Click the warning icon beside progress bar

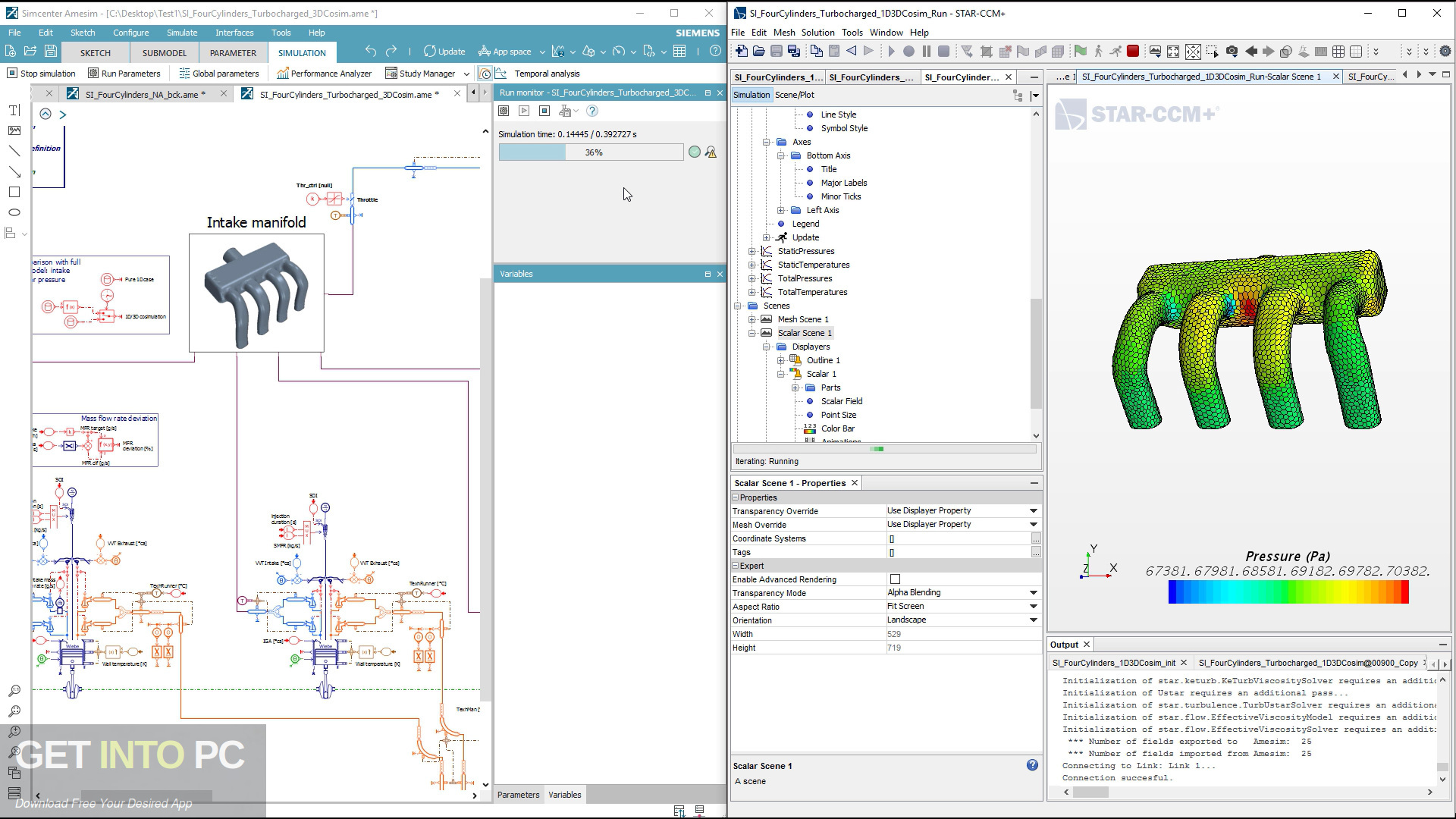click(711, 152)
